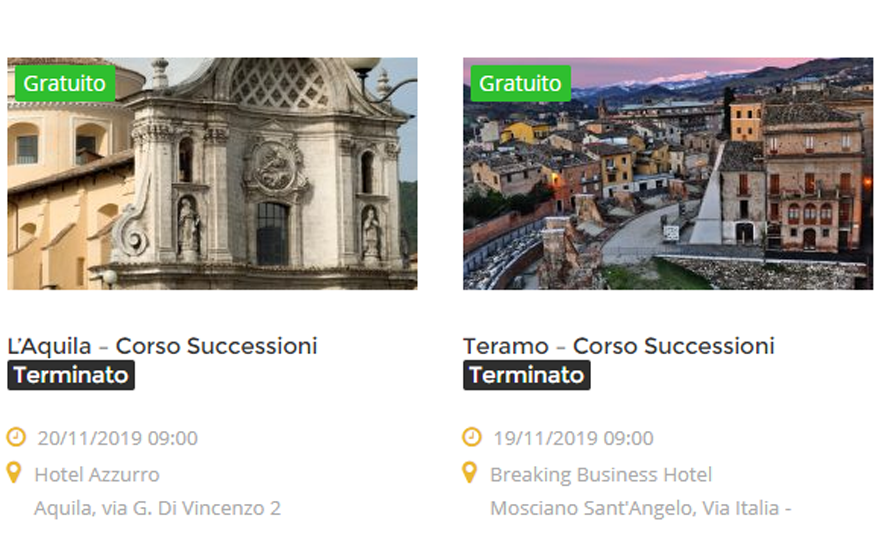The height and width of the screenshot is (548, 880).
Task: Click the Gratuito badge on the Teramo image
Action: [520, 83]
